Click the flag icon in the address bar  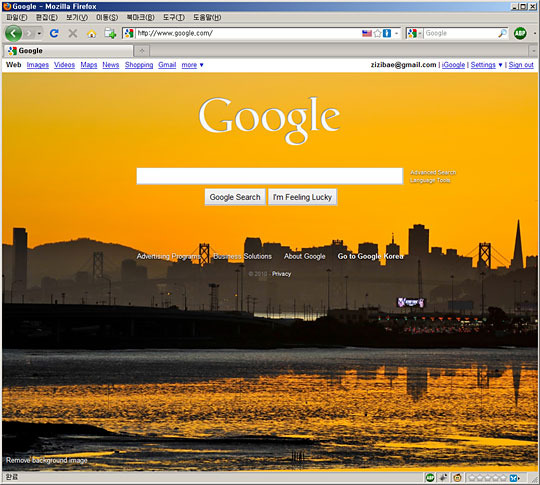click(x=366, y=33)
